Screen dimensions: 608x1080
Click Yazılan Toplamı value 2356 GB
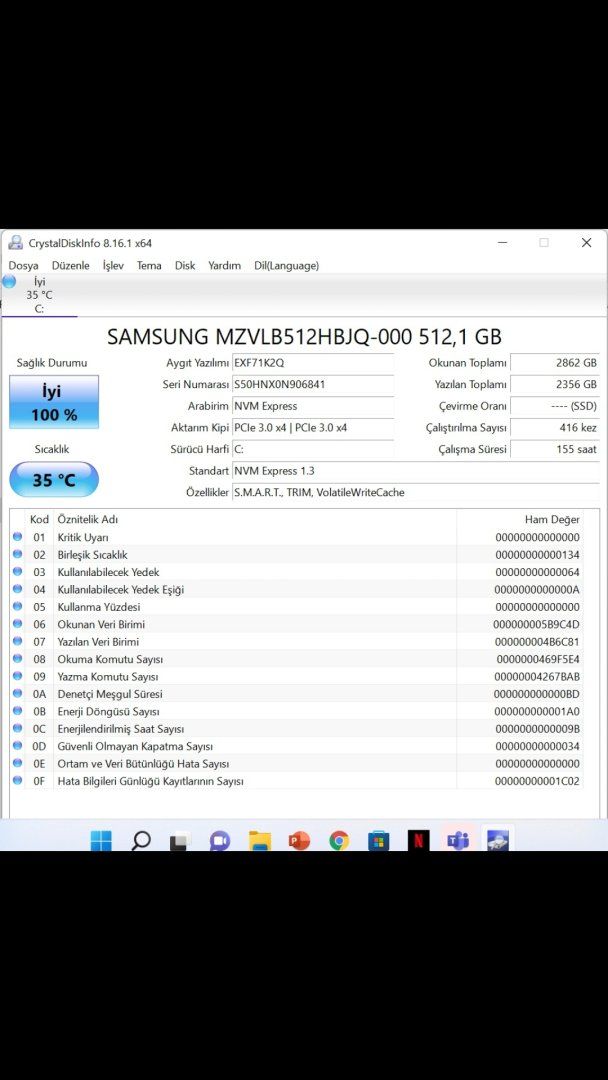(x=555, y=384)
